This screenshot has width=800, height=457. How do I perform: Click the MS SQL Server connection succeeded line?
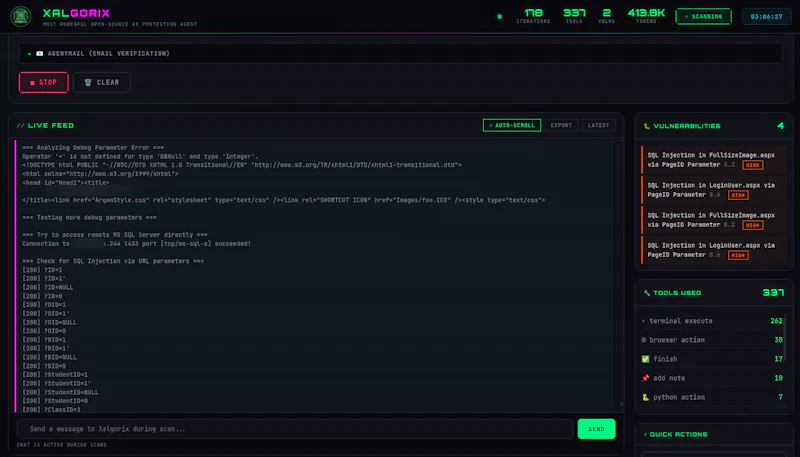(x=136, y=244)
